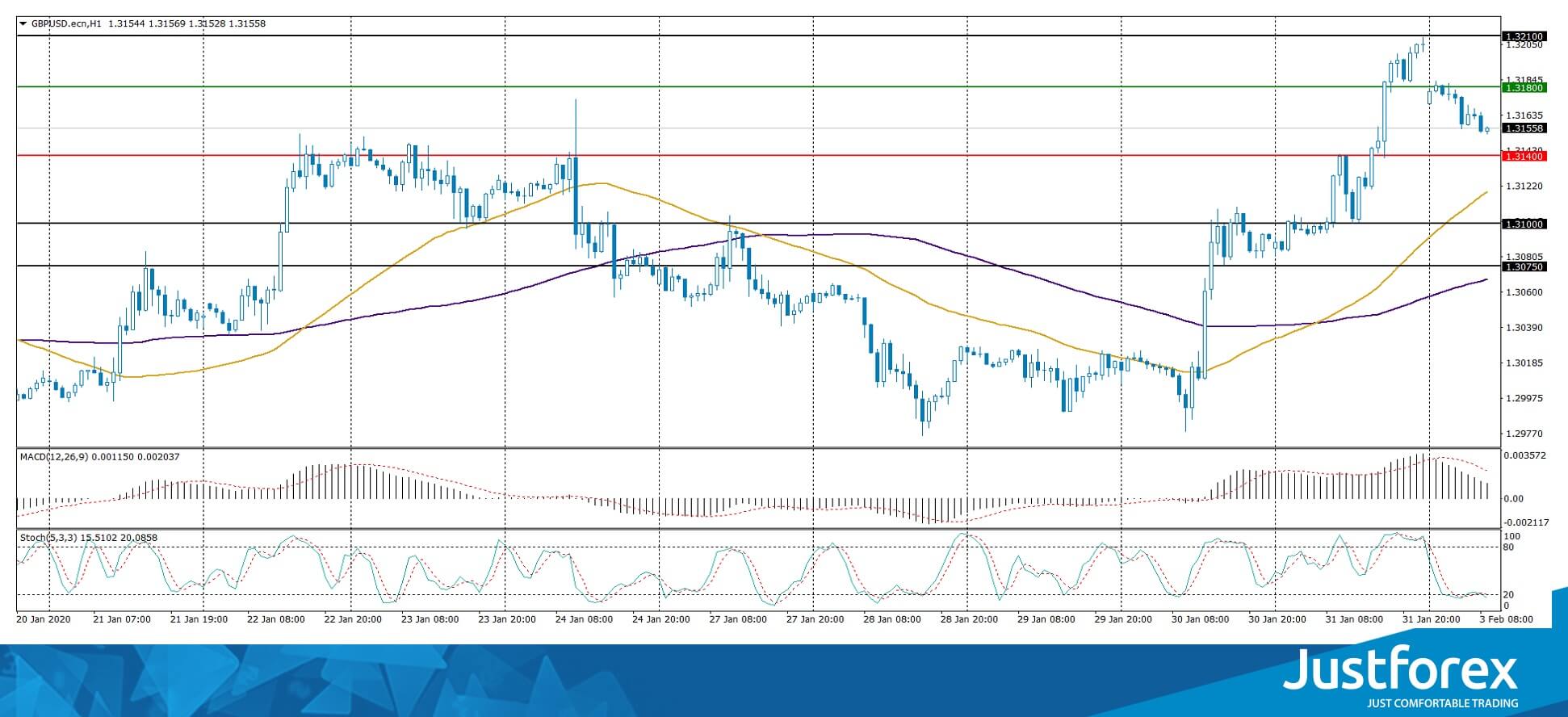Click the 29 Jan 20:00 time label
Viewport: 1568px width, 717px height.
click(1123, 619)
